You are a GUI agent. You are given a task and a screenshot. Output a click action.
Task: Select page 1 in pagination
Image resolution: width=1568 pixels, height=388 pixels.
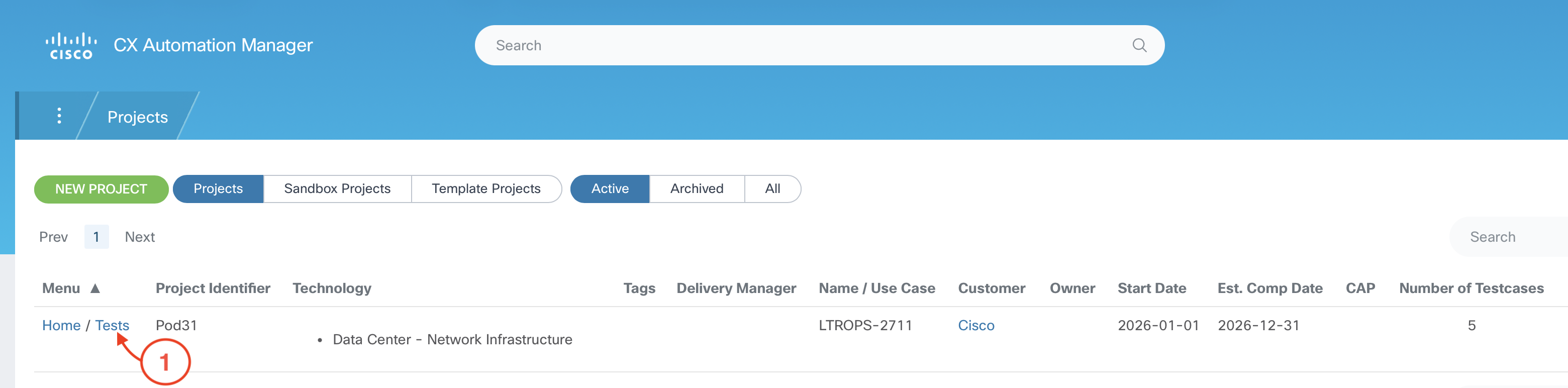[96, 237]
